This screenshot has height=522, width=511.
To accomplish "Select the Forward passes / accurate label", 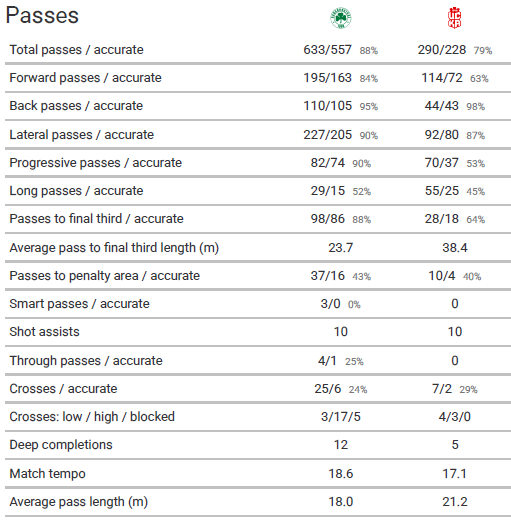I will click(85, 78).
